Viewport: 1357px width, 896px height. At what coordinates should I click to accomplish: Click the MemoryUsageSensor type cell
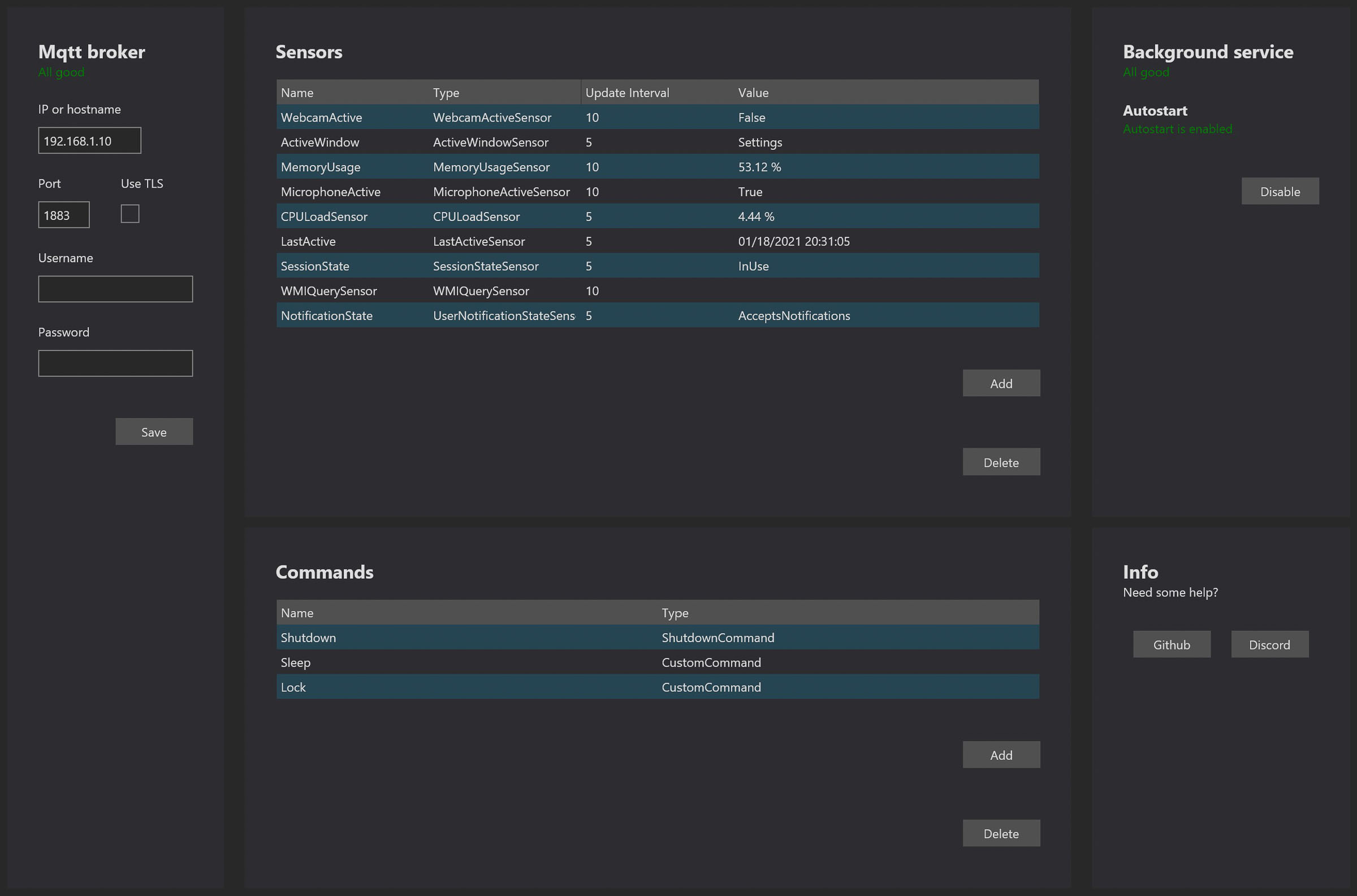click(505, 167)
